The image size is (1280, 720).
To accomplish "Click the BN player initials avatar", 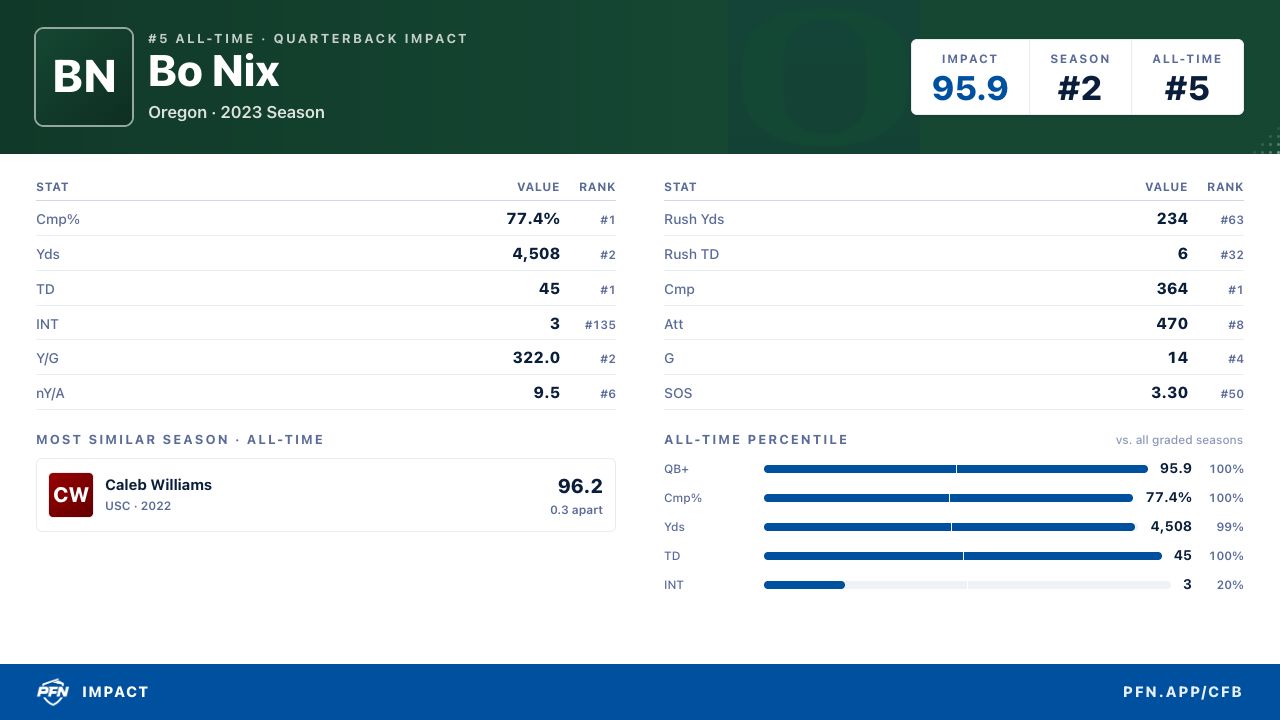I will 84,77.
